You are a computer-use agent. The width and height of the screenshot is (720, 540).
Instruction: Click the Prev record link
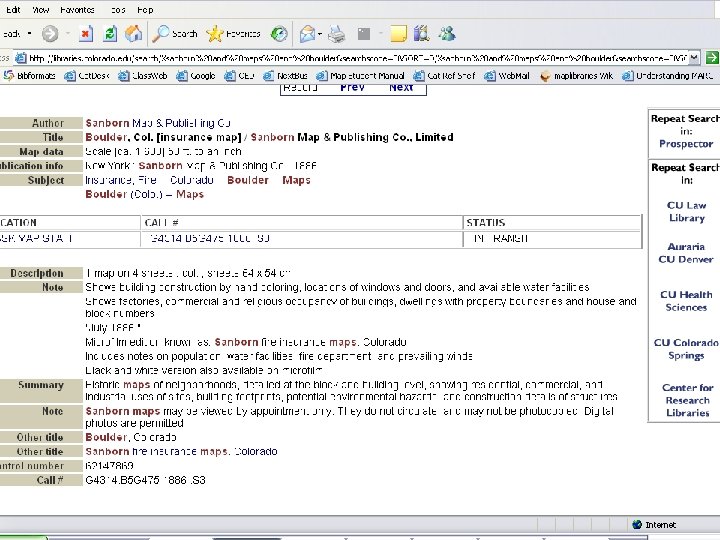pos(352,87)
